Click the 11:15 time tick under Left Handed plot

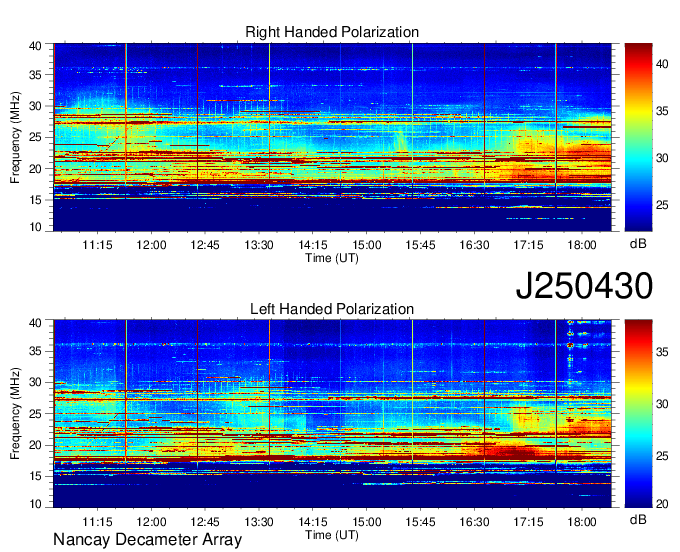click(x=98, y=522)
